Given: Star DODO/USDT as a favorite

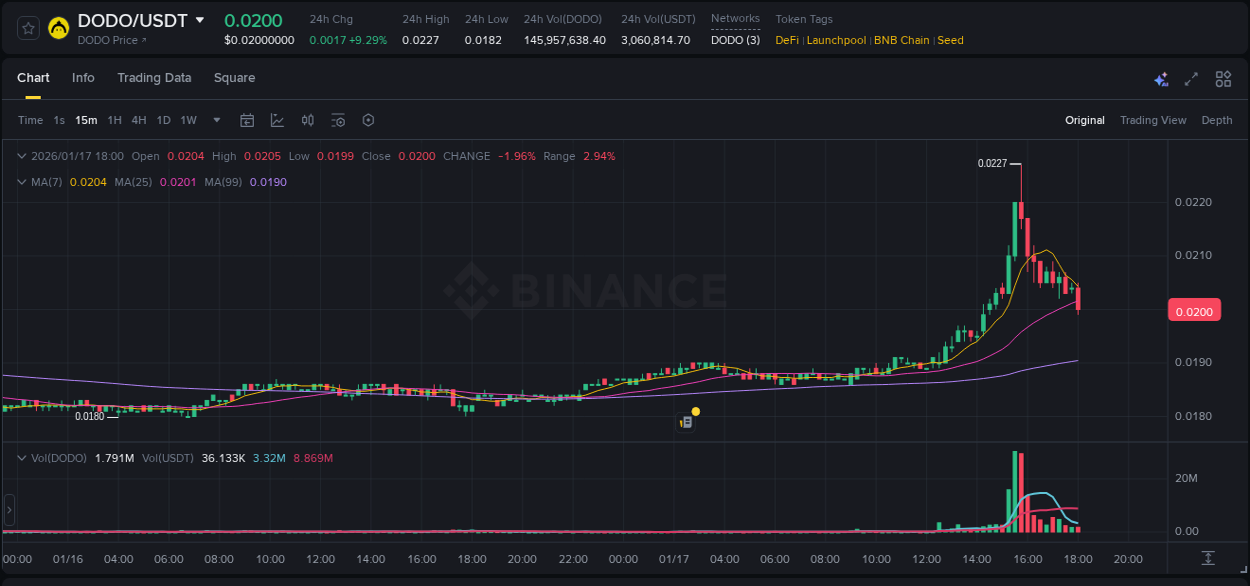Looking at the screenshot, I should tap(27, 28).
